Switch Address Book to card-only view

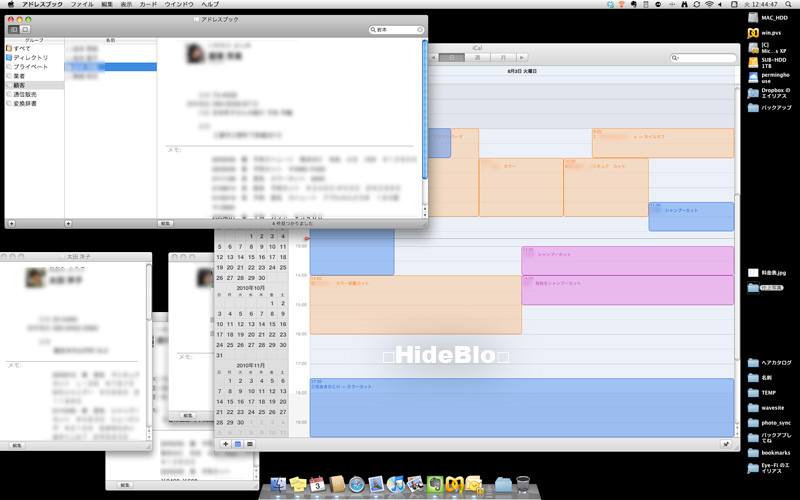(x=25, y=30)
